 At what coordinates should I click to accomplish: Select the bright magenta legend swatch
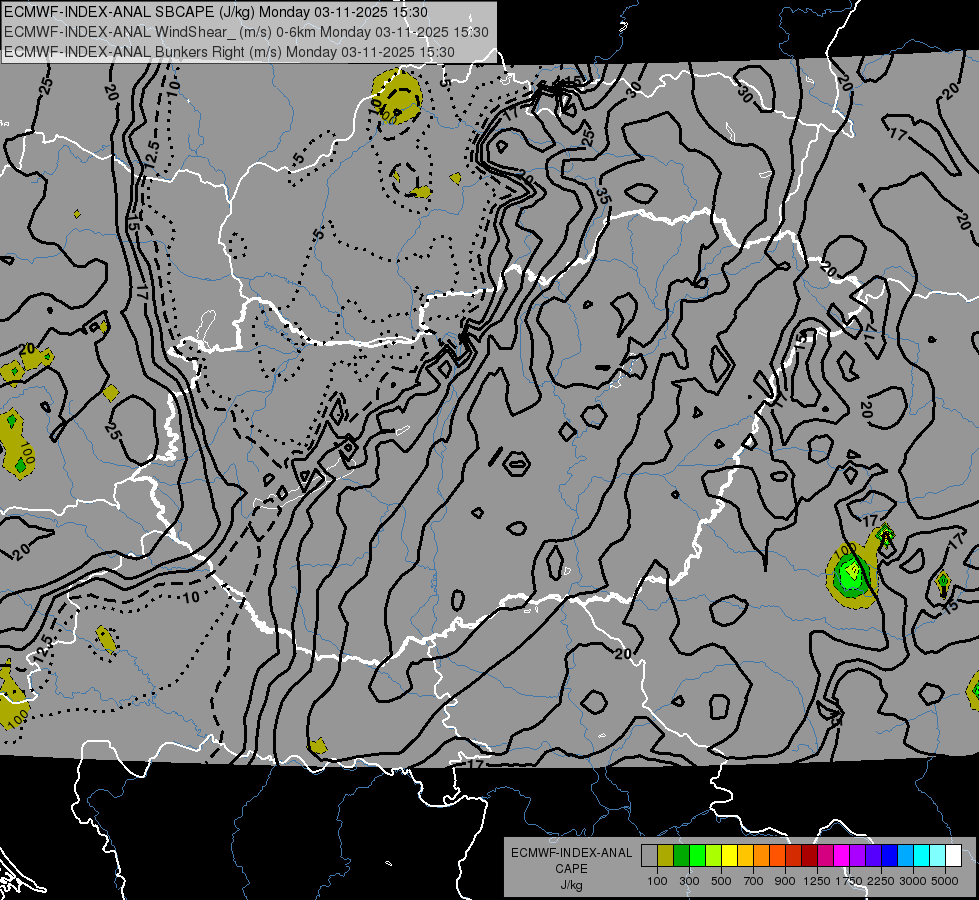(842, 856)
